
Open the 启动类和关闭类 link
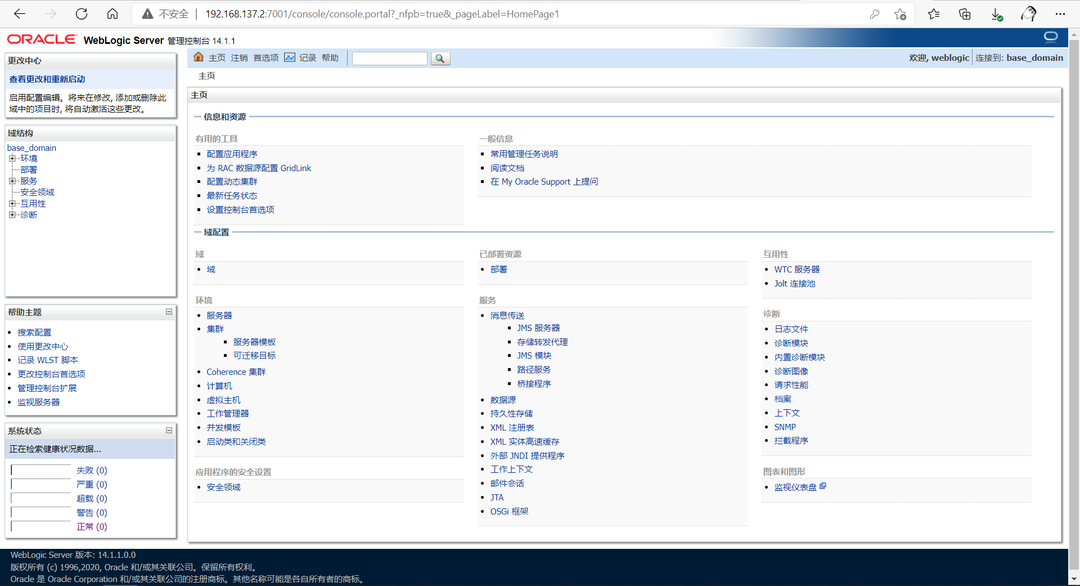click(x=236, y=441)
